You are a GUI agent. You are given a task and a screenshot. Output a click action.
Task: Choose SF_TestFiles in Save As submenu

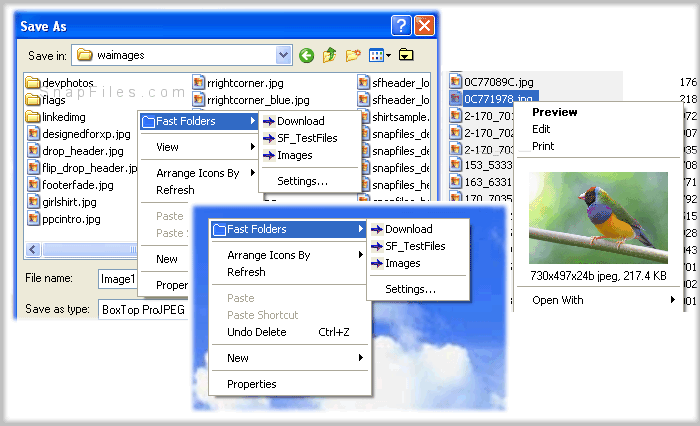pyautogui.click(x=310, y=138)
